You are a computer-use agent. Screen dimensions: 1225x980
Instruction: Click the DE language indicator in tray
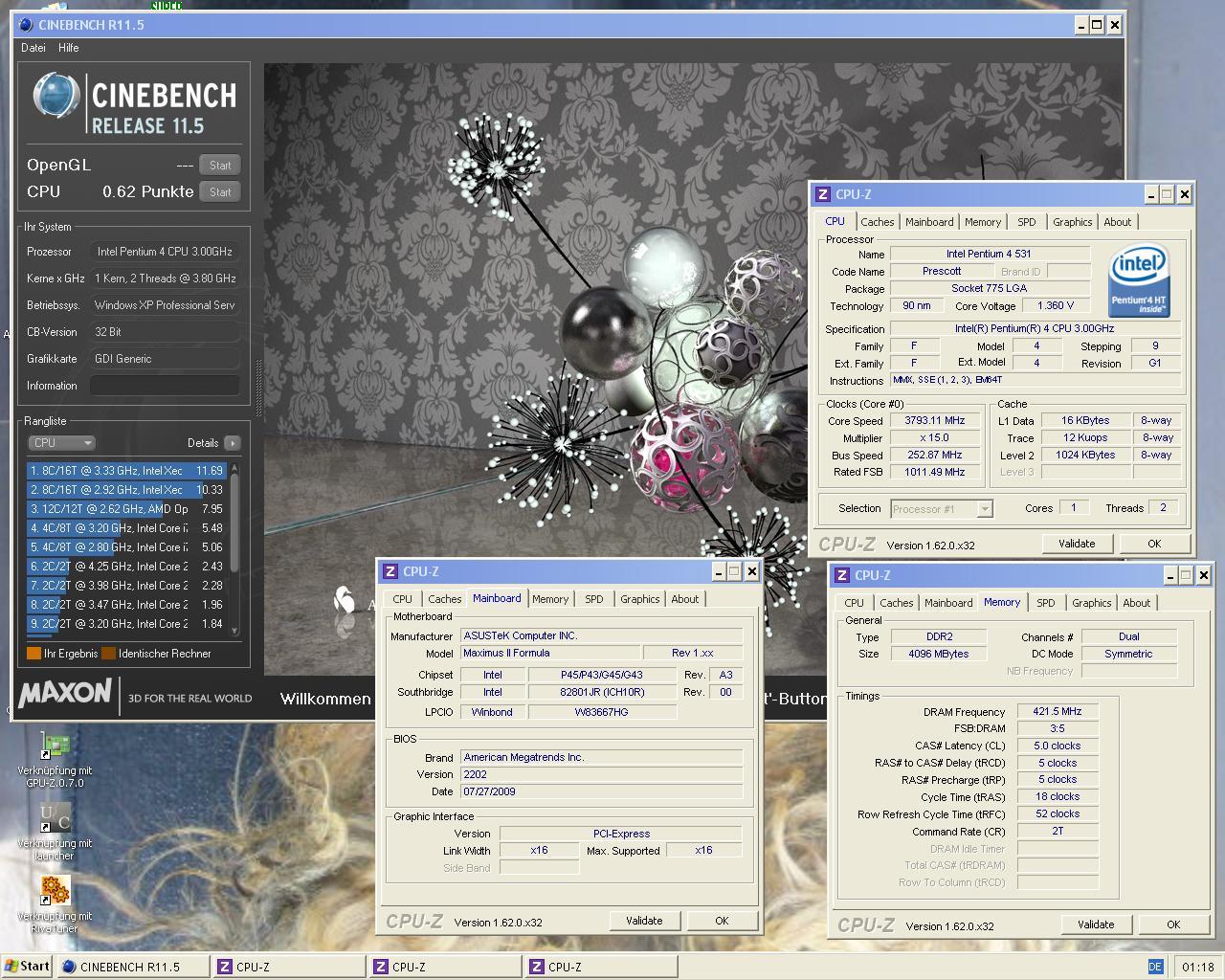point(1155,967)
